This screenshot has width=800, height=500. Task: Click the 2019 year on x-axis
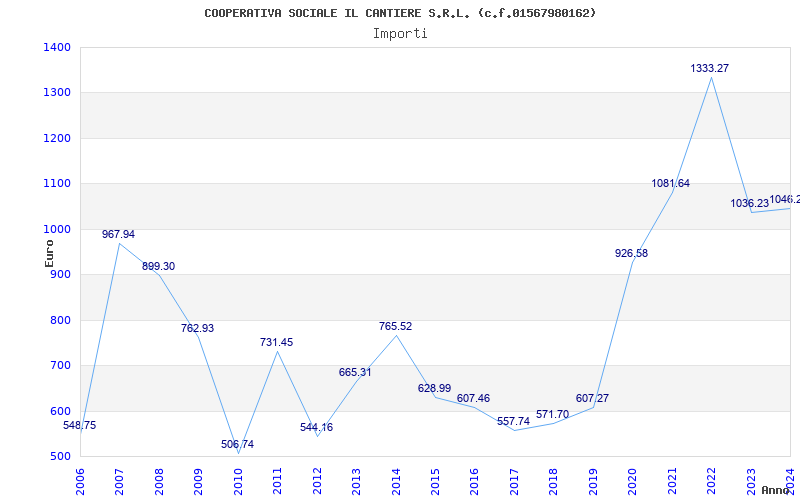593,481
